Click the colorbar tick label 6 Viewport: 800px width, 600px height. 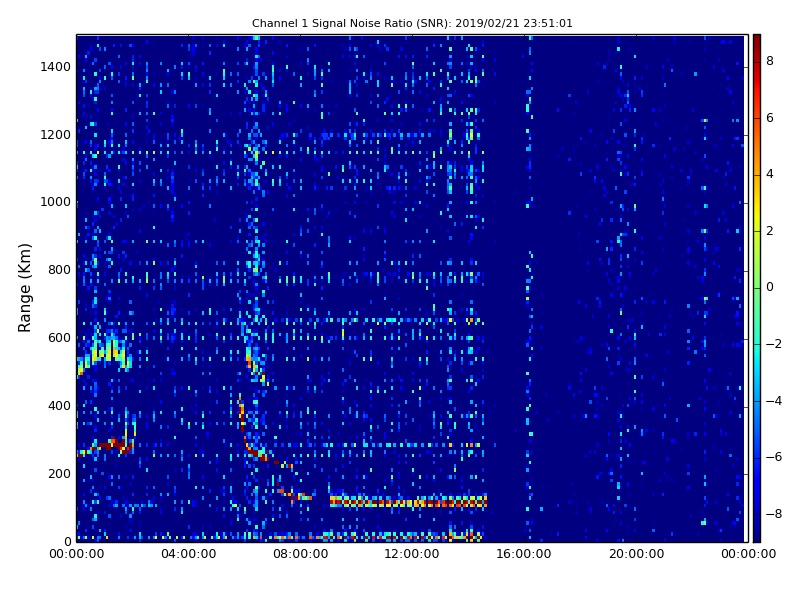[x=769, y=118]
